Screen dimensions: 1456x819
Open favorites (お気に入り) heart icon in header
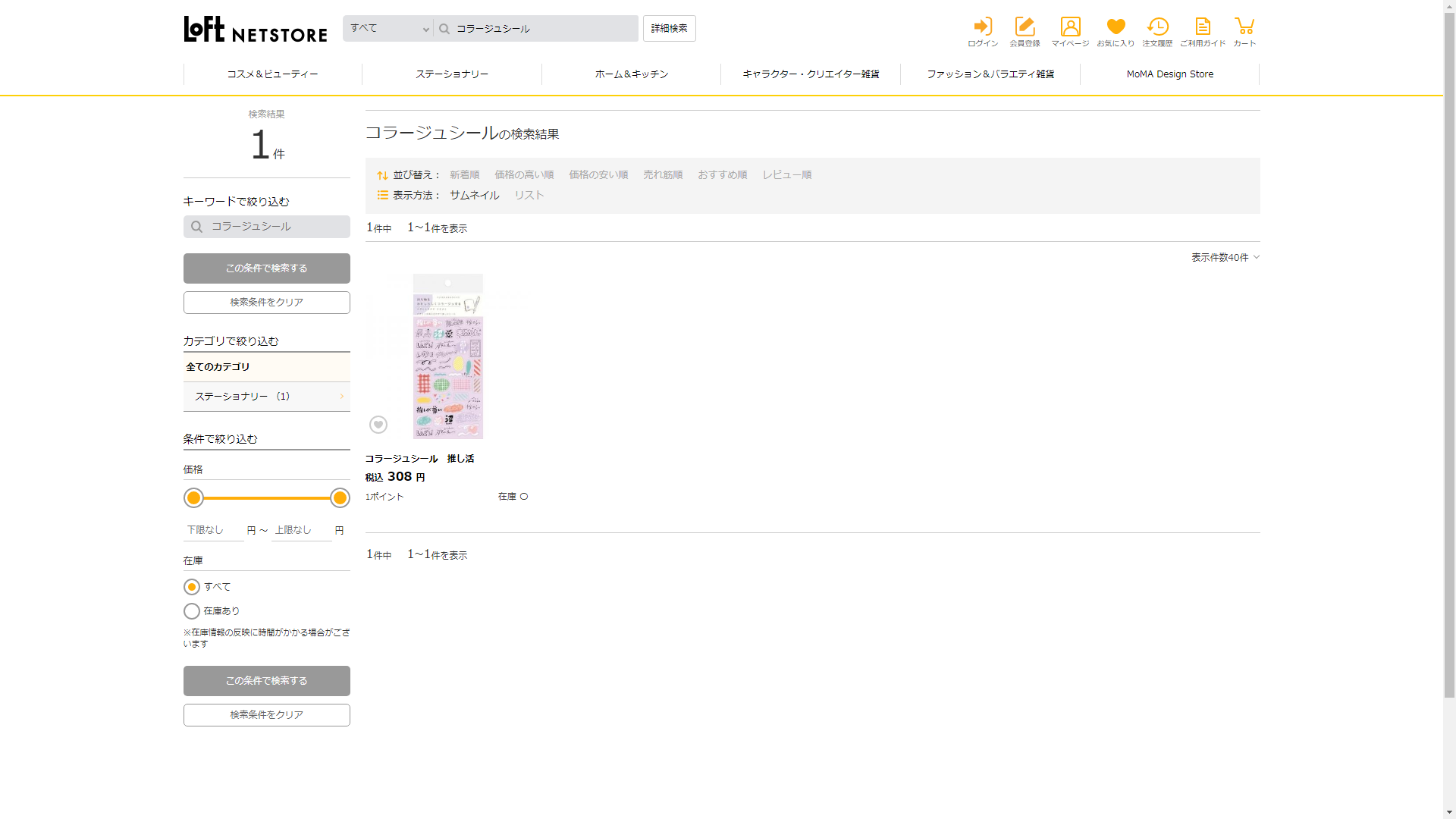[x=1116, y=31]
